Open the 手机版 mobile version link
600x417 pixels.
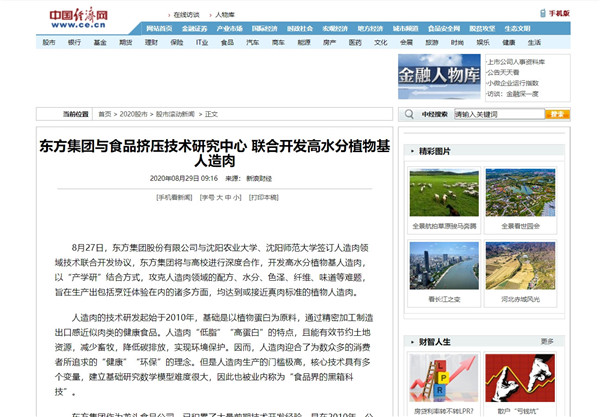(x=559, y=13)
